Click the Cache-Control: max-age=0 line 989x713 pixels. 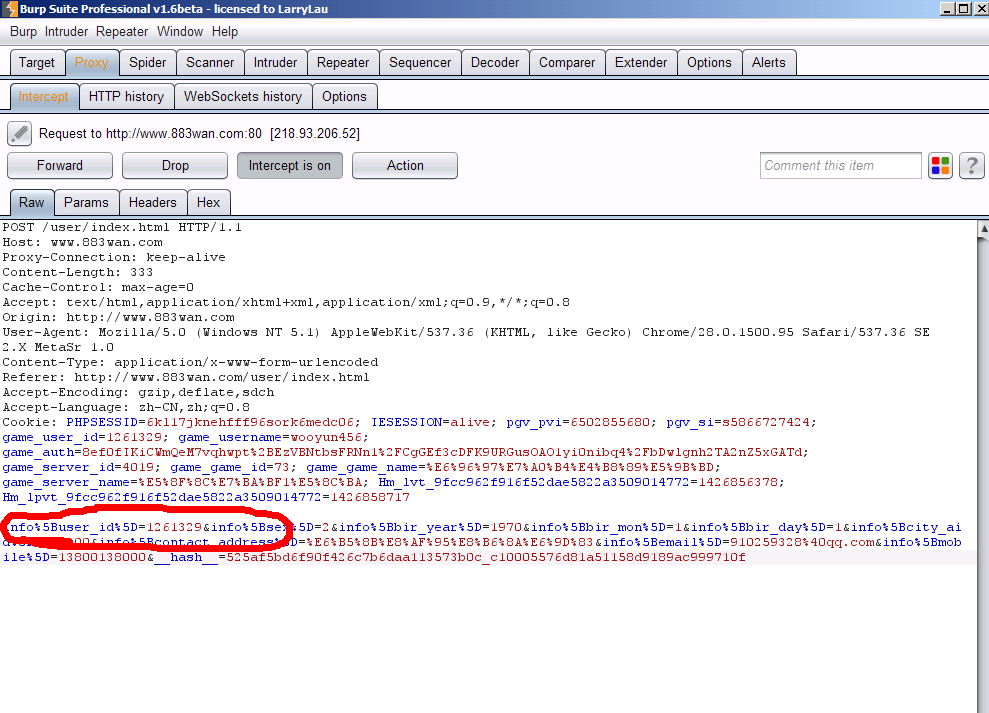click(98, 287)
